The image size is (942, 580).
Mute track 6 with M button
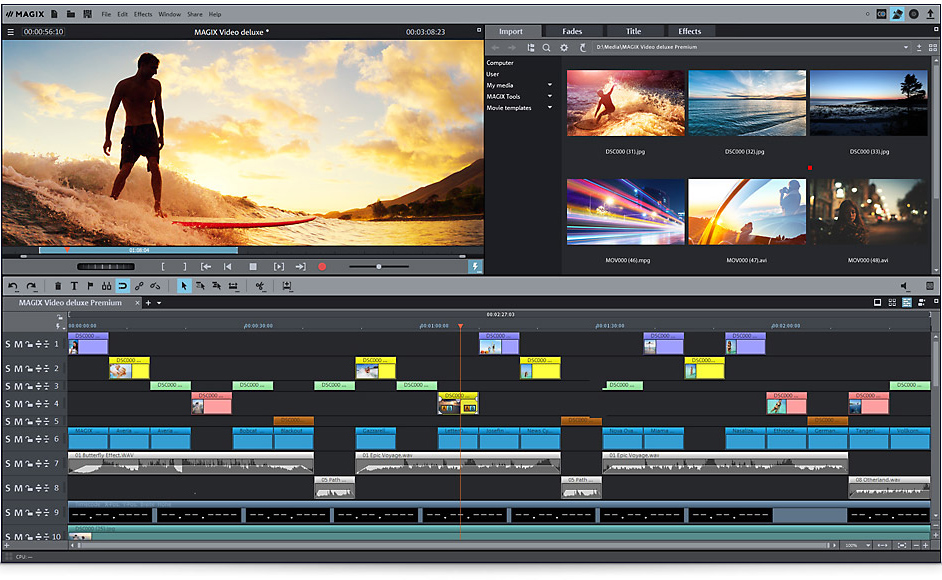point(18,439)
